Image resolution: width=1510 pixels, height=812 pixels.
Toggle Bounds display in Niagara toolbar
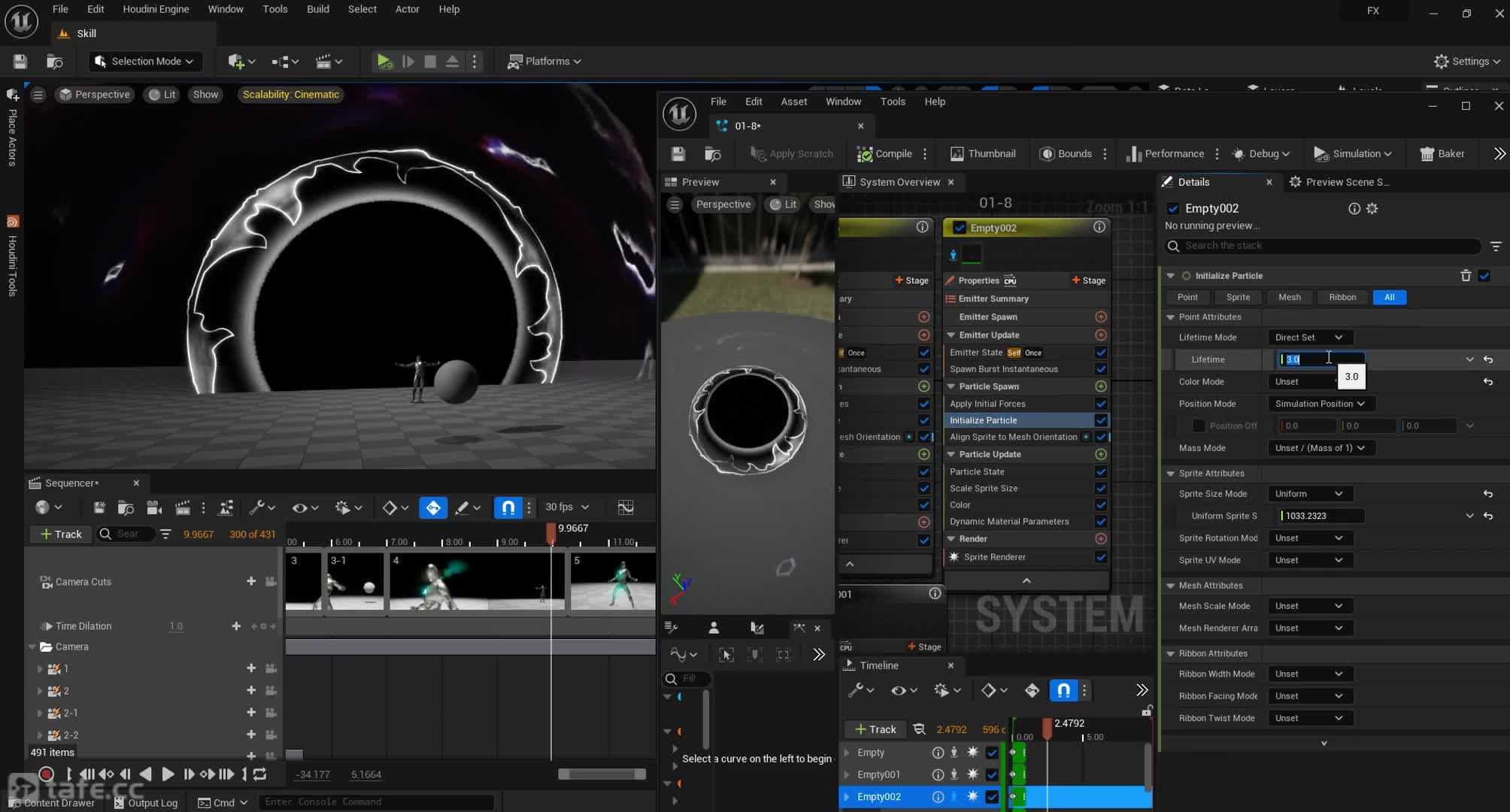(1066, 153)
